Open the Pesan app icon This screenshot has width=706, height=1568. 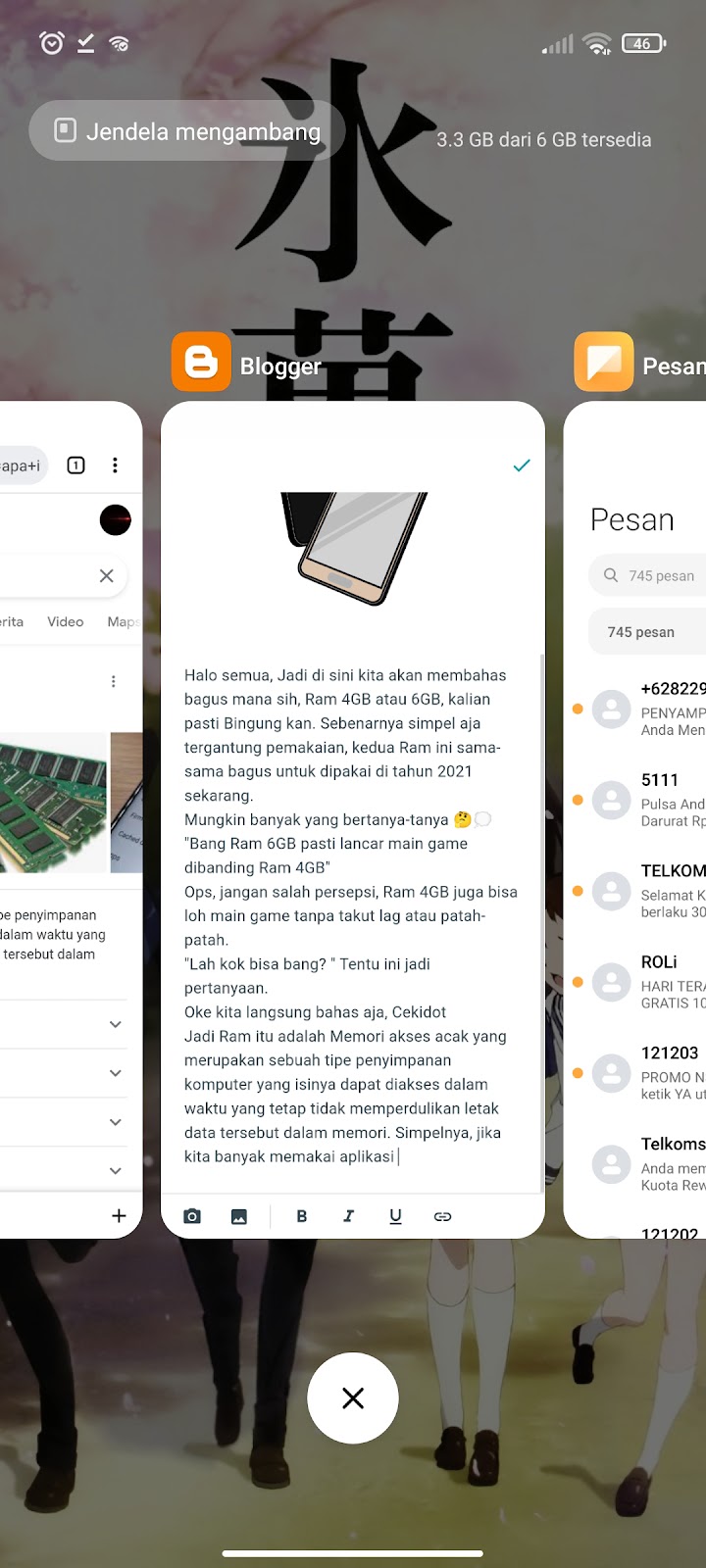[x=604, y=363]
